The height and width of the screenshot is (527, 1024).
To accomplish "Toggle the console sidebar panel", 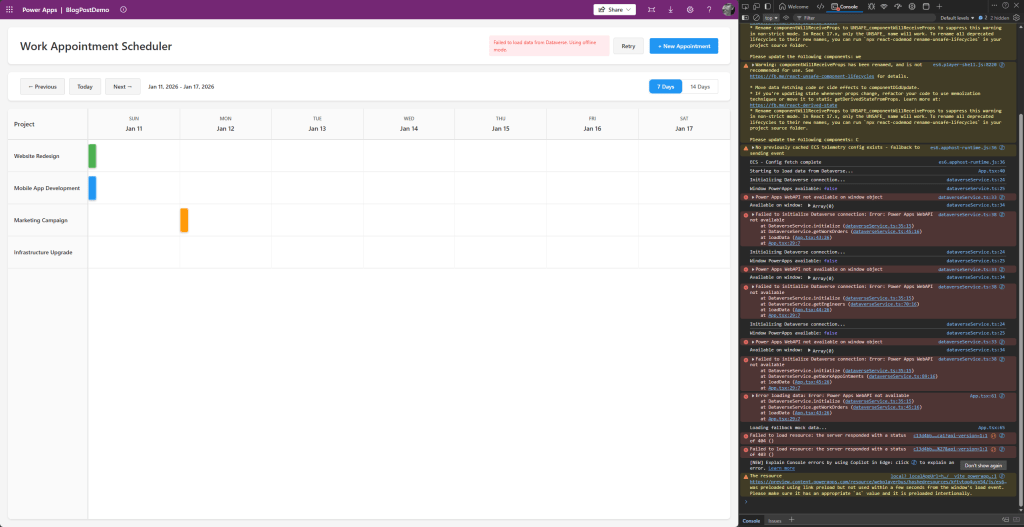I will (x=746, y=18).
